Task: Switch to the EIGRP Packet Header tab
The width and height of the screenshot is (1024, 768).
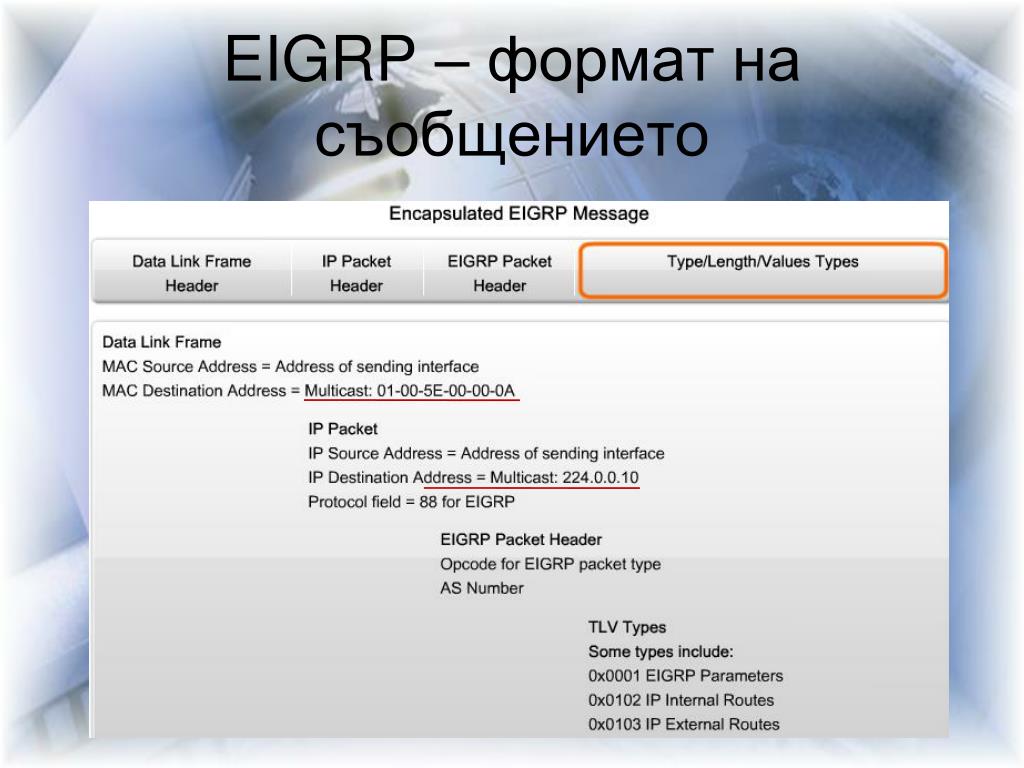Action: click(x=500, y=273)
